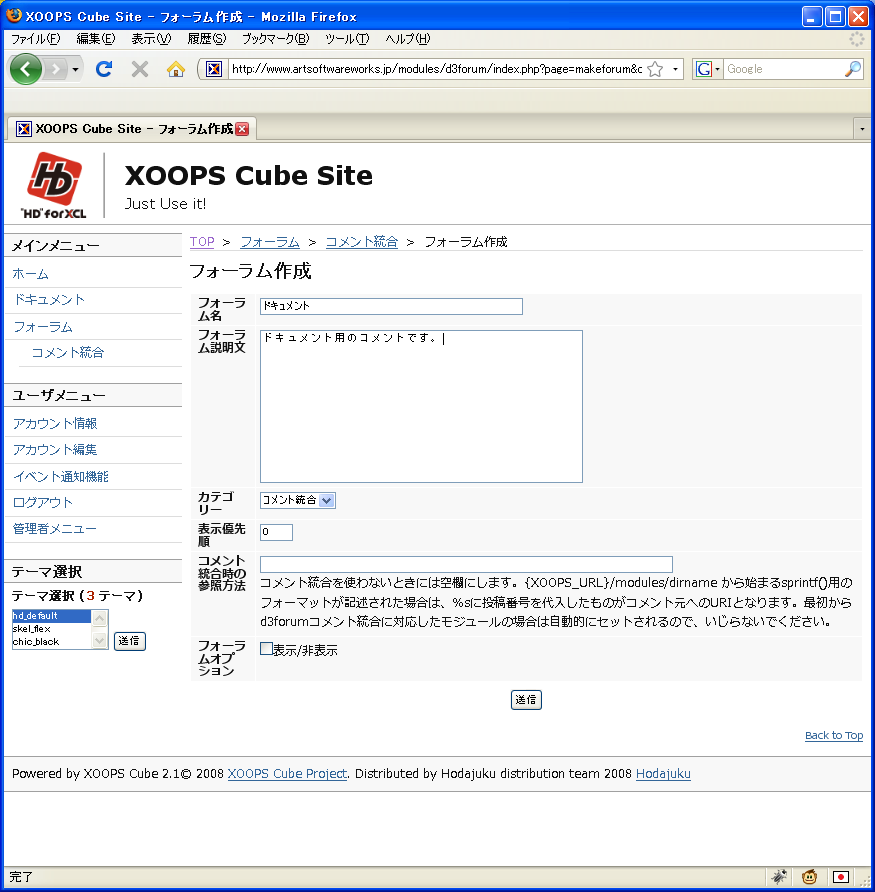Click the Reload page icon
875x892 pixels.
[x=103, y=69]
